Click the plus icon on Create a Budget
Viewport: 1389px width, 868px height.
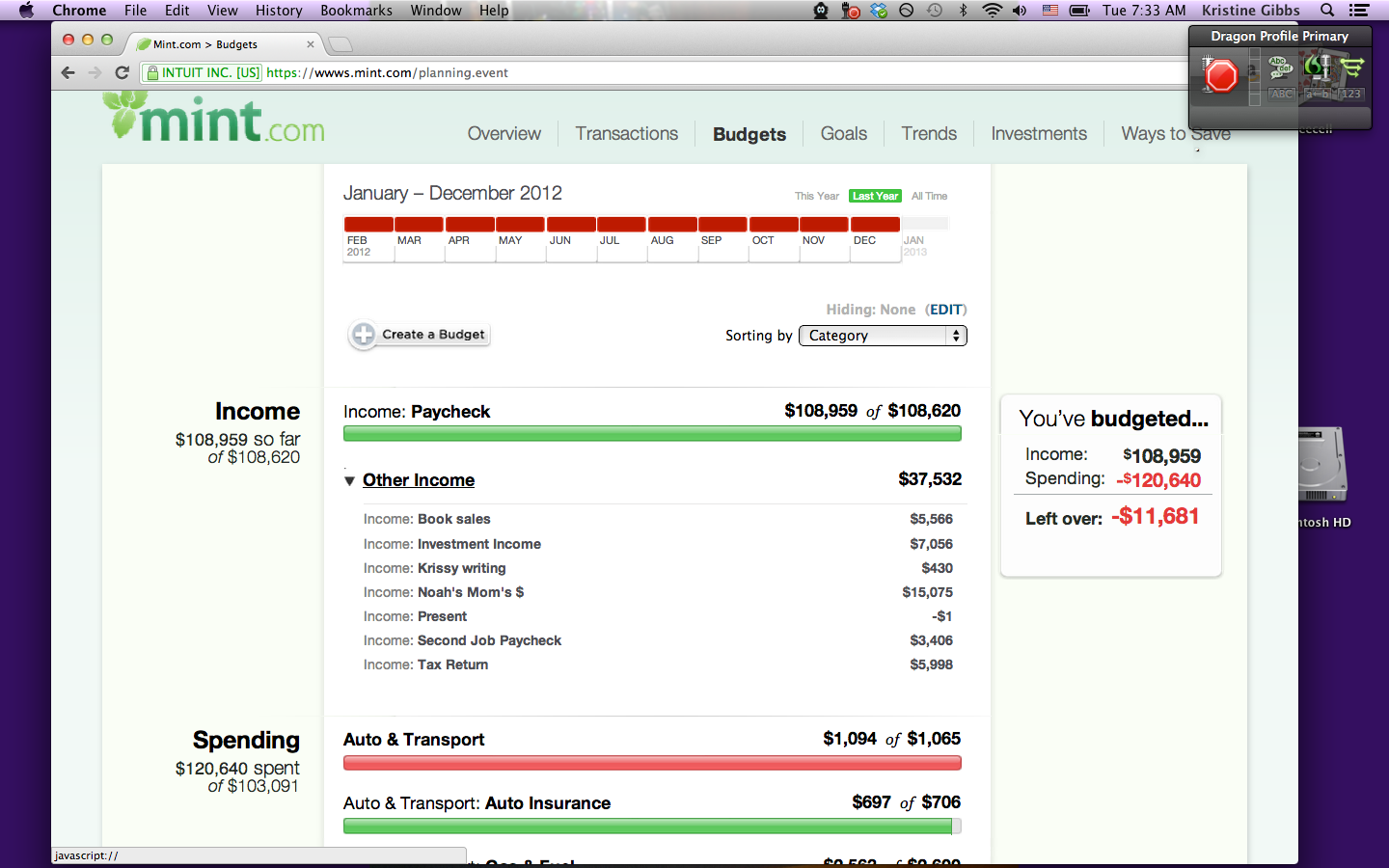coord(364,335)
